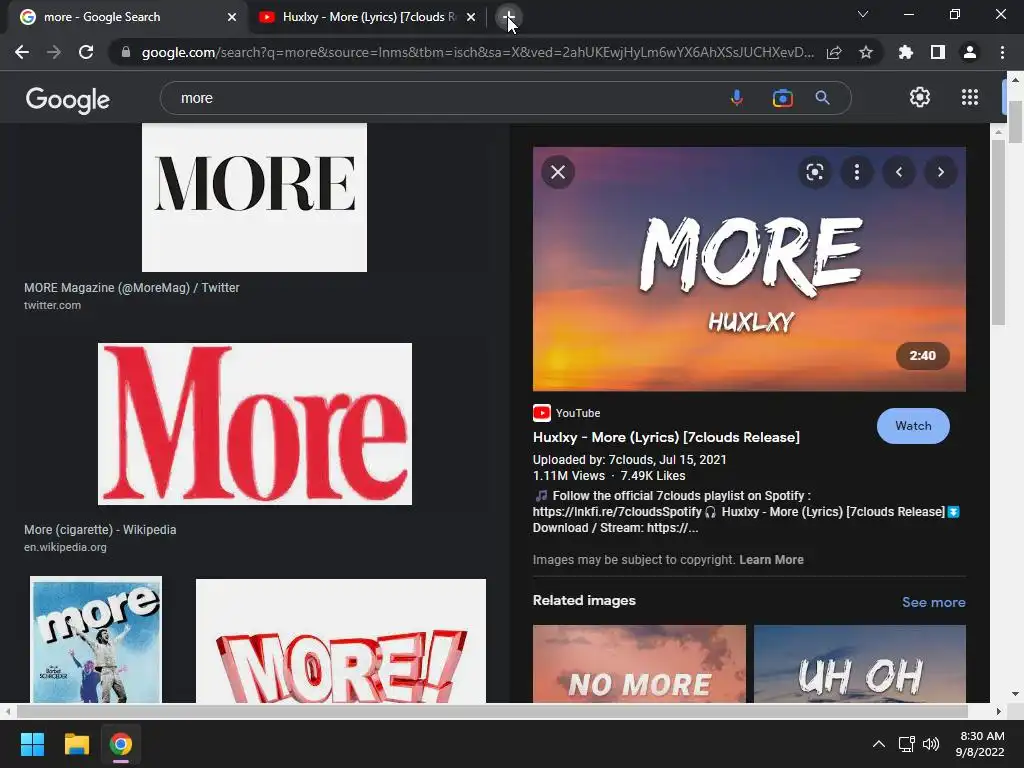Select the black MORE magazine logo image
The height and width of the screenshot is (768, 1024).
[254, 197]
